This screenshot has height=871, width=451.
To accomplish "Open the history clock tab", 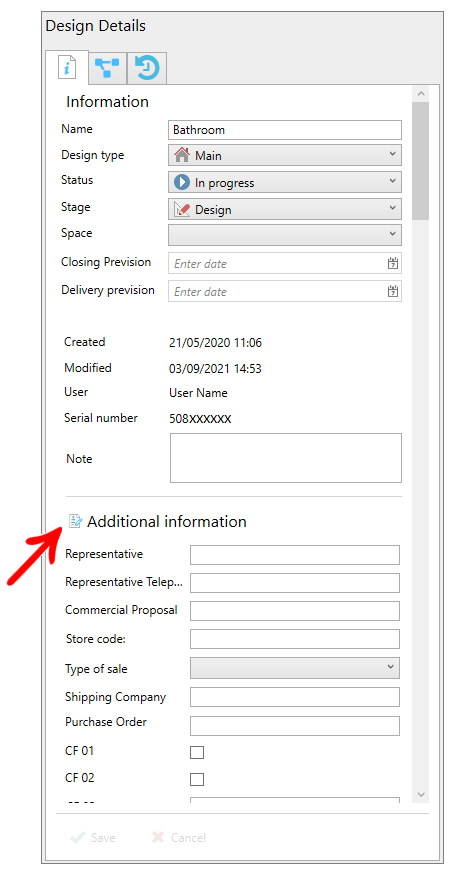I will 147,68.
